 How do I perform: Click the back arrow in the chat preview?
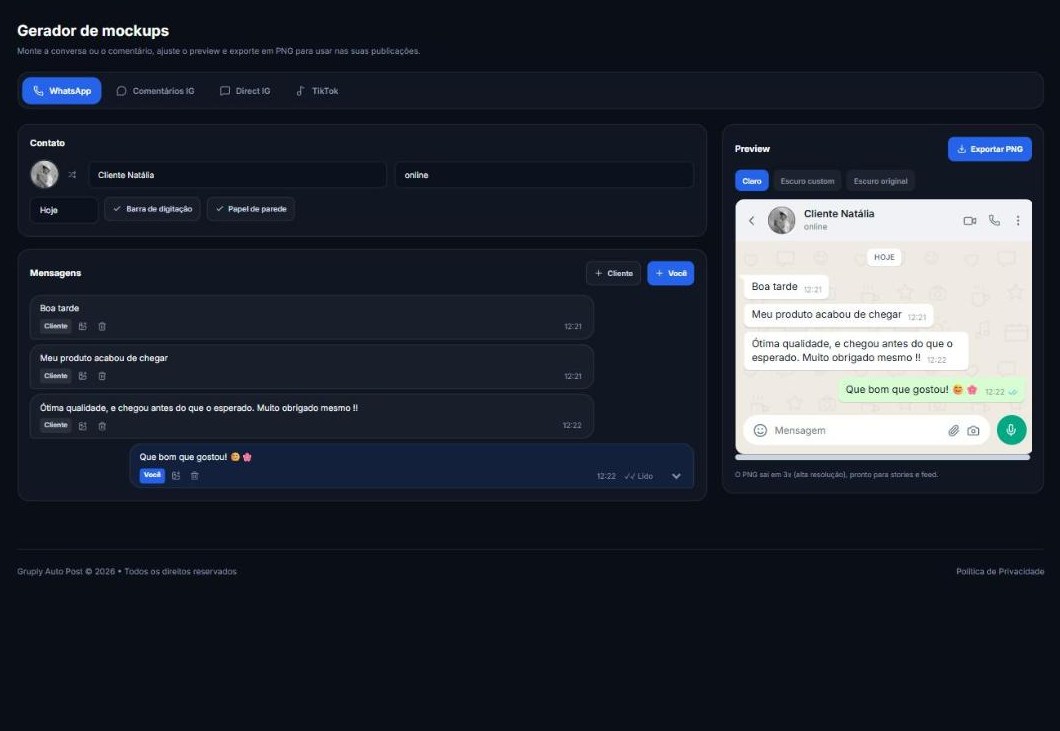[752, 220]
